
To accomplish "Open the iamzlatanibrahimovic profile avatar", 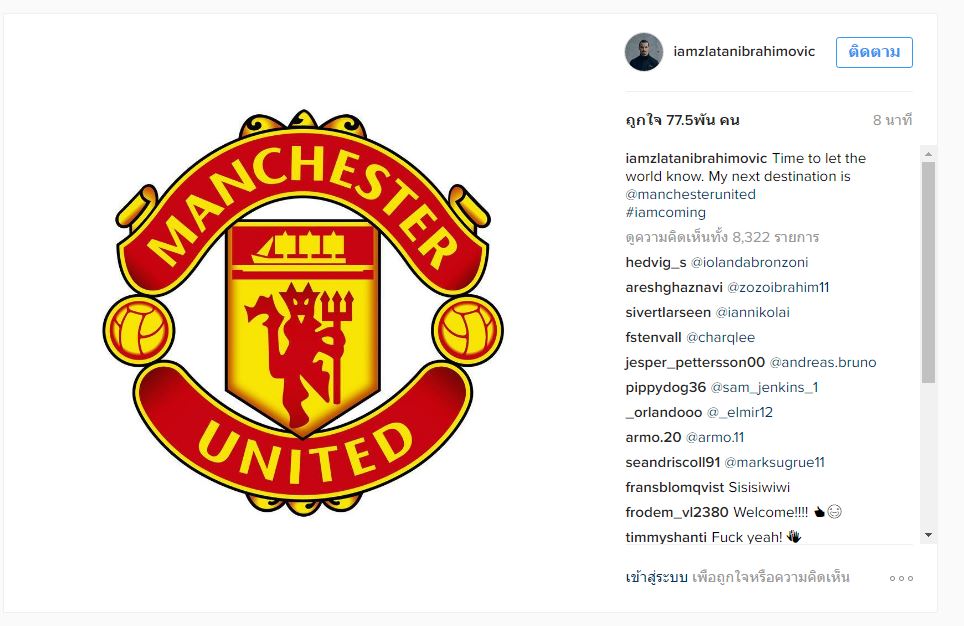I will coord(644,52).
